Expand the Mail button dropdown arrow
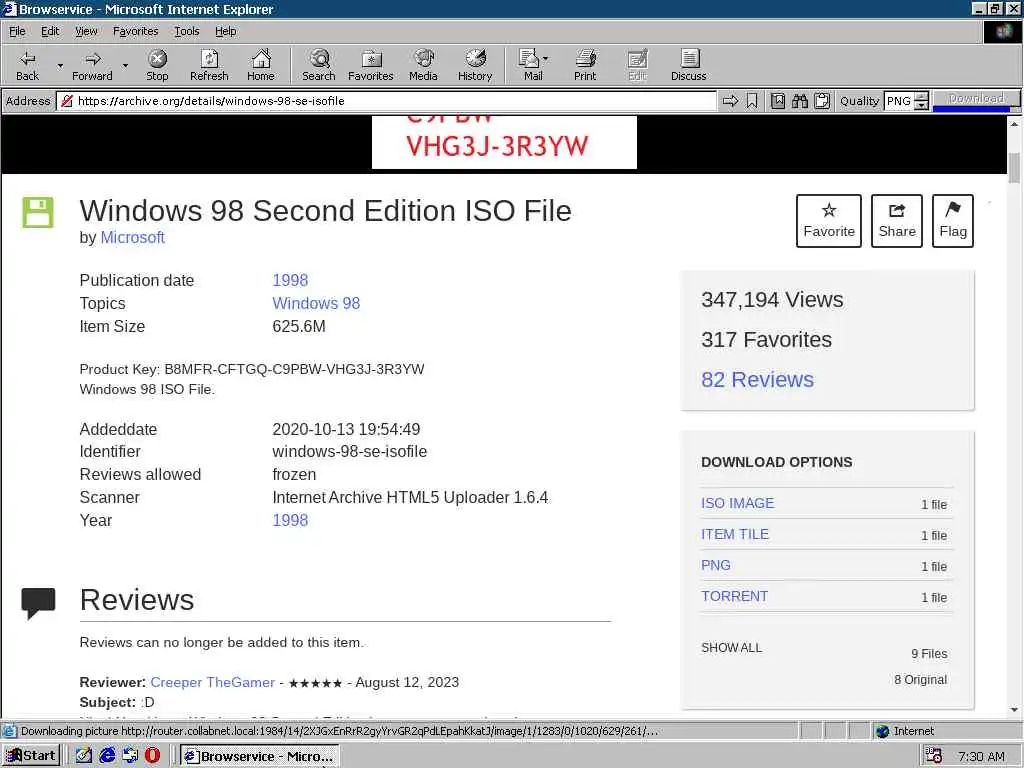This screenshot has width=1024, height=768. pyautogui.click(x=546, y=59)
